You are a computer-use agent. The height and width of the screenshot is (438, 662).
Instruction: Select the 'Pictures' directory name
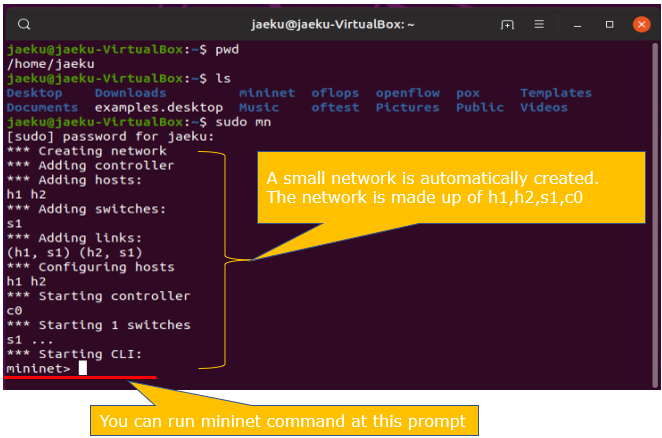407,107
